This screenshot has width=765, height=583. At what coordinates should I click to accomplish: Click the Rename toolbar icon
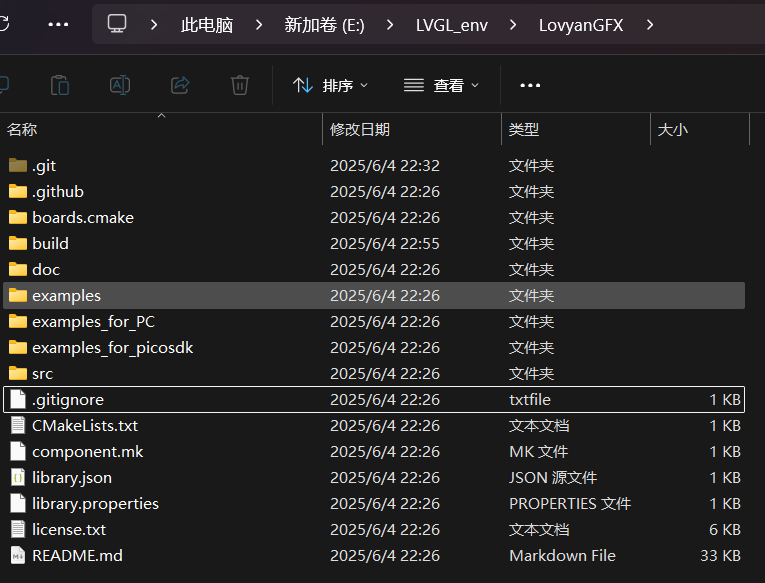tap(120, 85)
